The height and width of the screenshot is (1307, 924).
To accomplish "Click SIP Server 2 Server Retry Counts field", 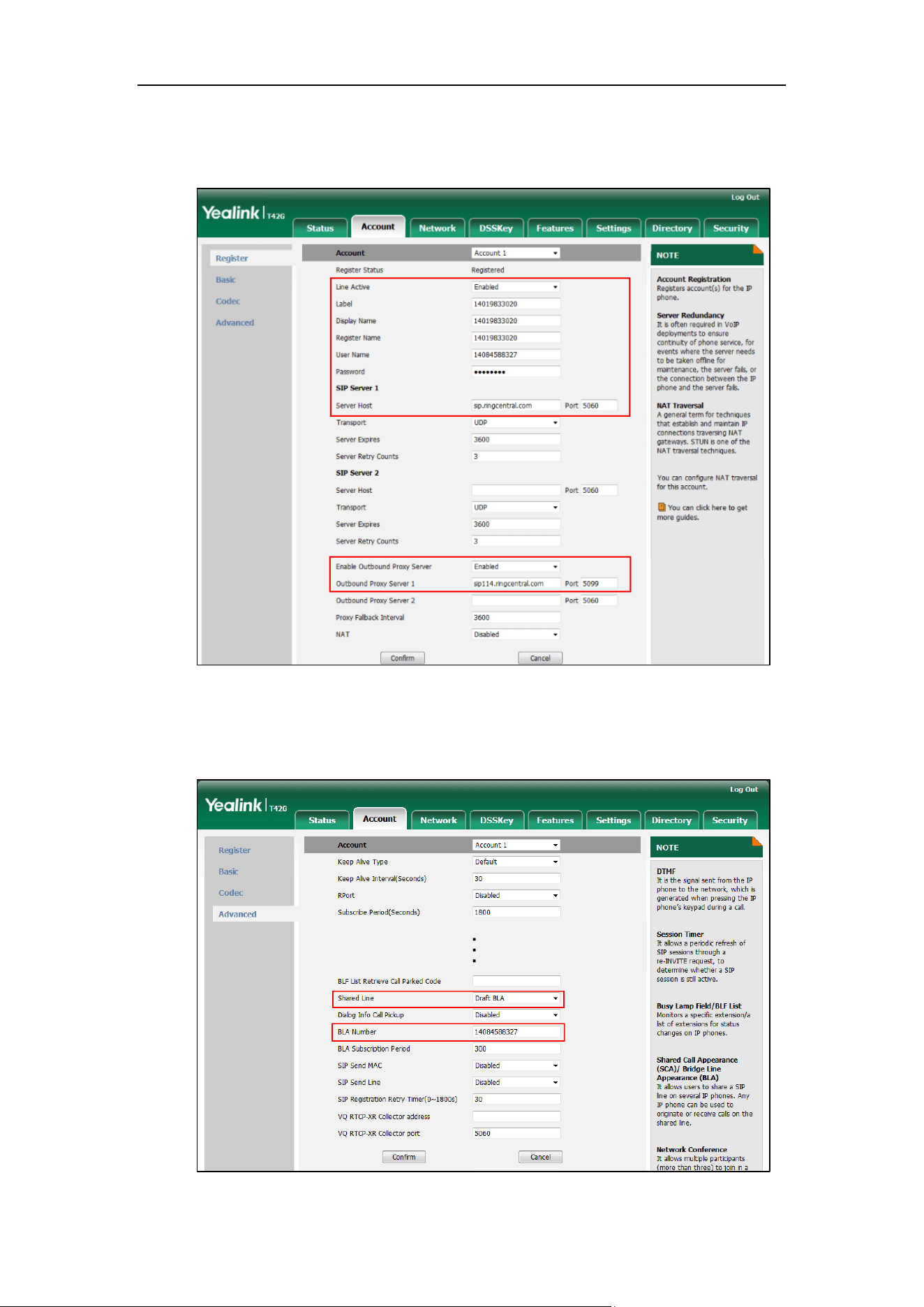I will coord(516,541).
